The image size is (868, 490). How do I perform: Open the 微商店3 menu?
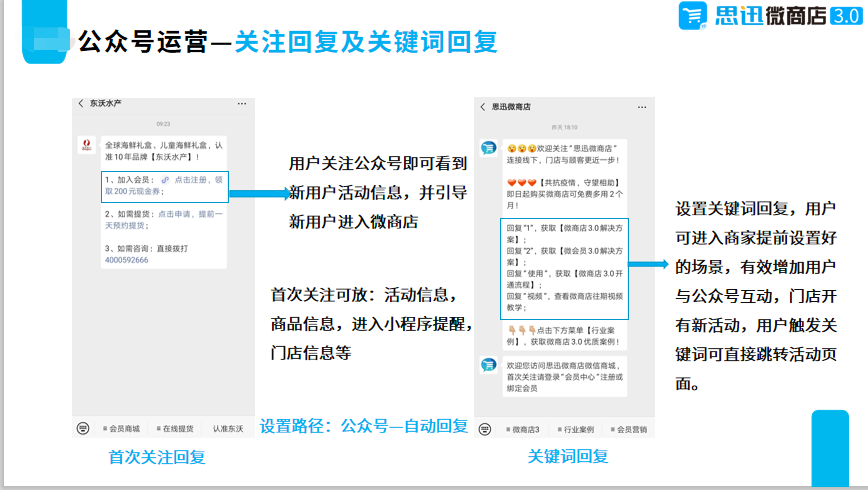pyautogui.click(x=523, y=429)
